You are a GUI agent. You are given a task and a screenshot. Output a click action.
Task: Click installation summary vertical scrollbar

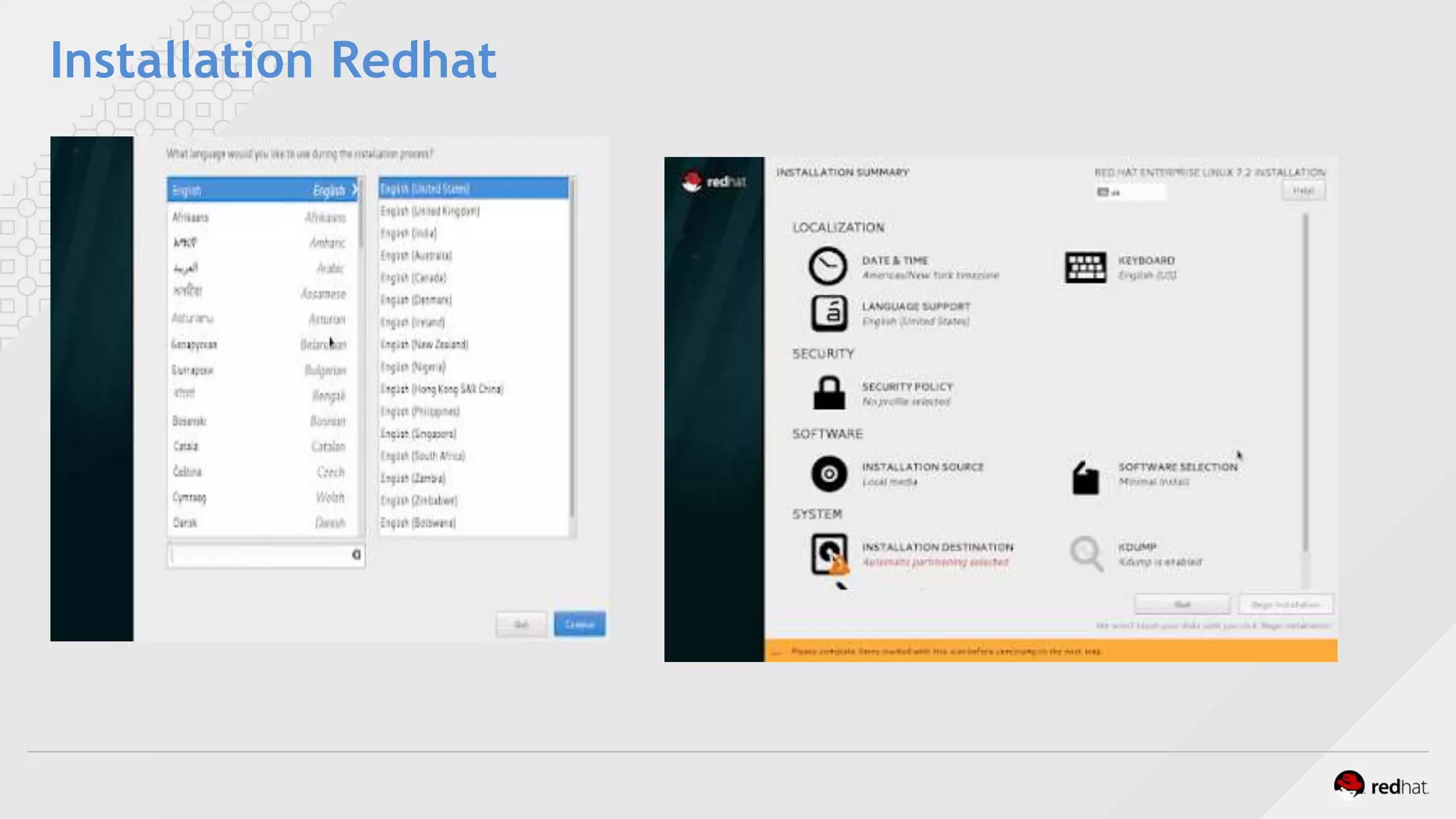1305,384
